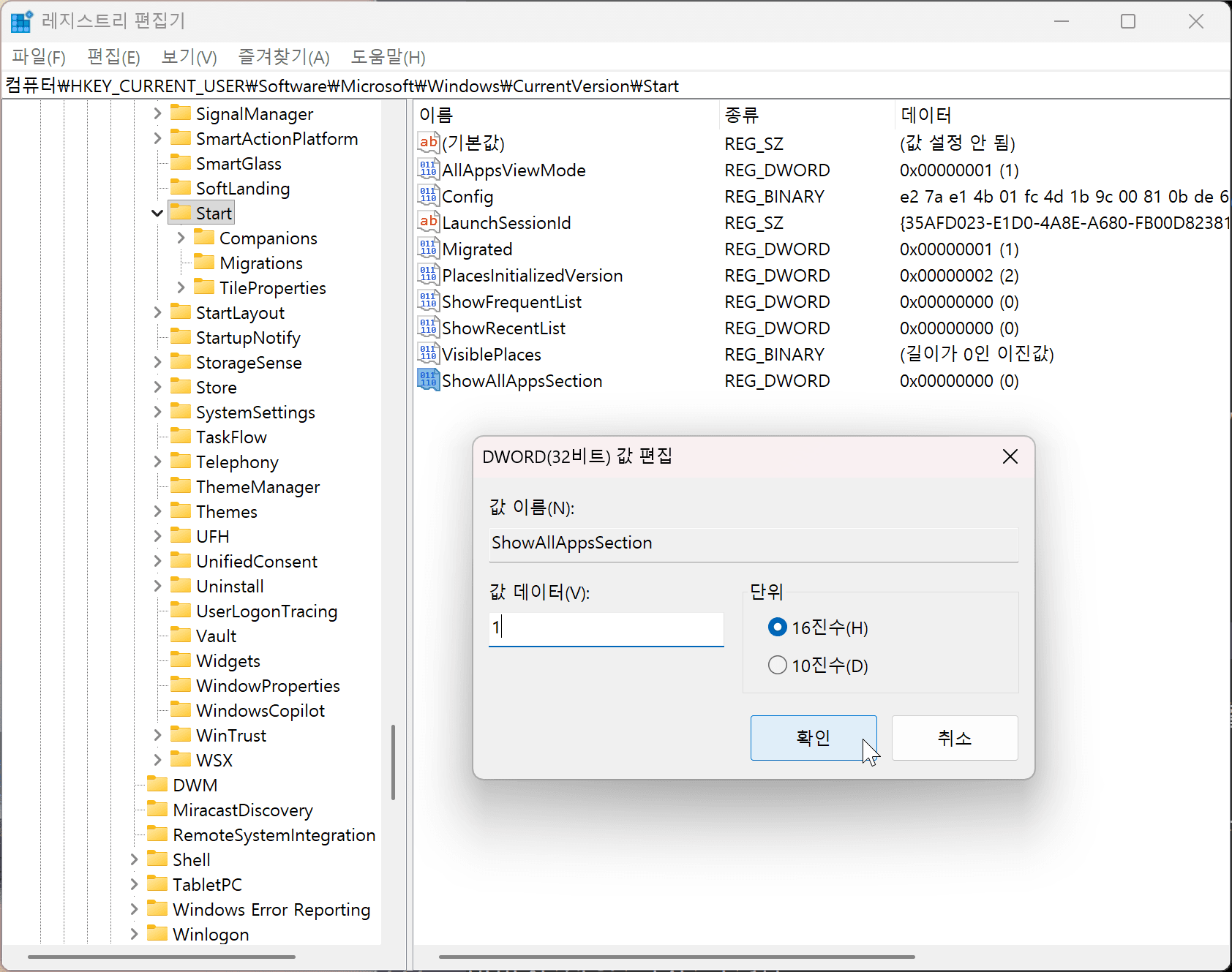Select the WindowProperties key

tap(268, 686)
